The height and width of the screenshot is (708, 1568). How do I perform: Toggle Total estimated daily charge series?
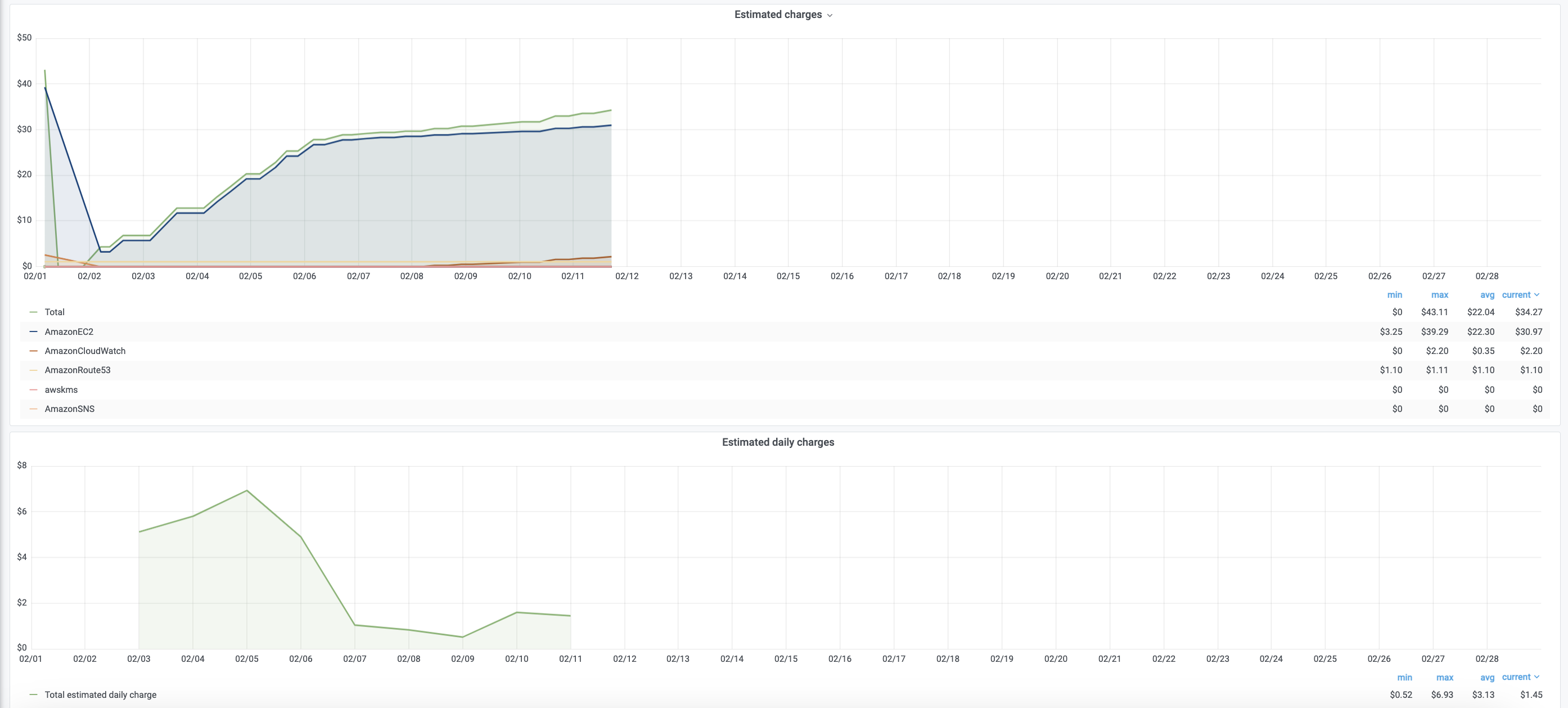[101, 694]
